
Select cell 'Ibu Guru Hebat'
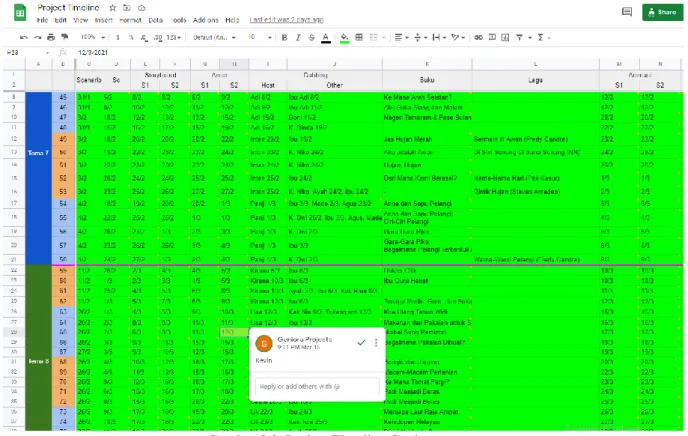(427, 281)
